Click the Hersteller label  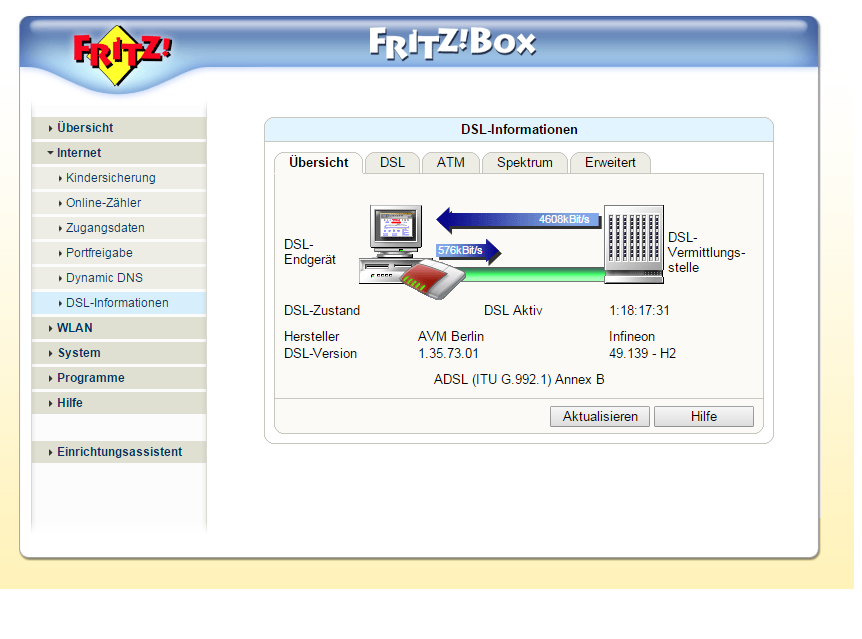312,337
